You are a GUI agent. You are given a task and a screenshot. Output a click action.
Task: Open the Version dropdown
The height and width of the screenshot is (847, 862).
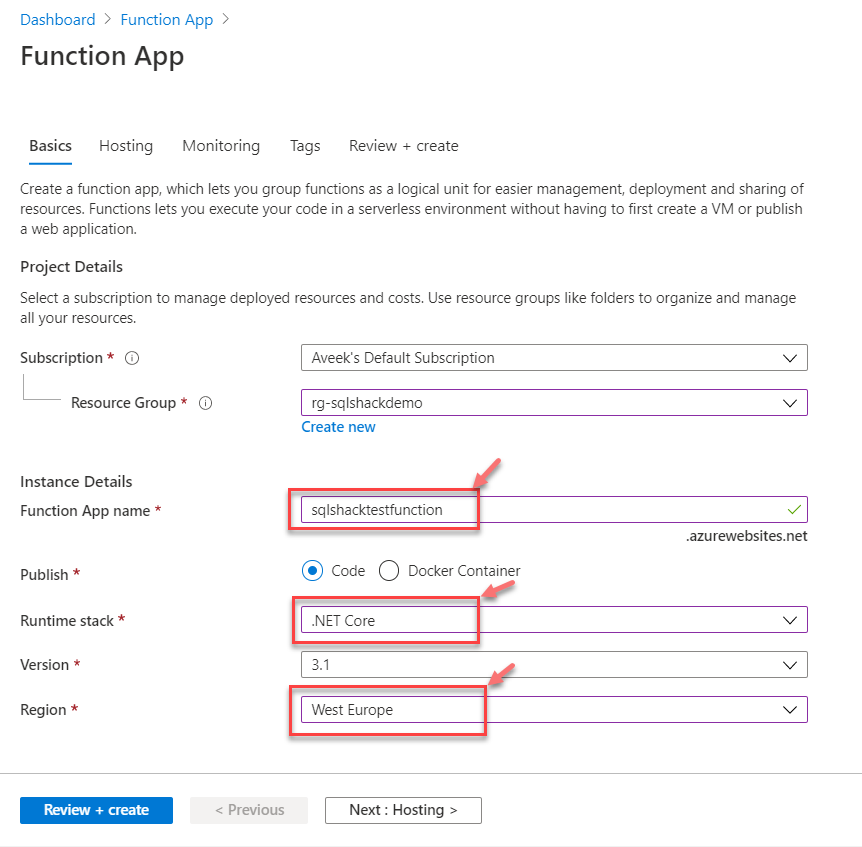point(554,664)
